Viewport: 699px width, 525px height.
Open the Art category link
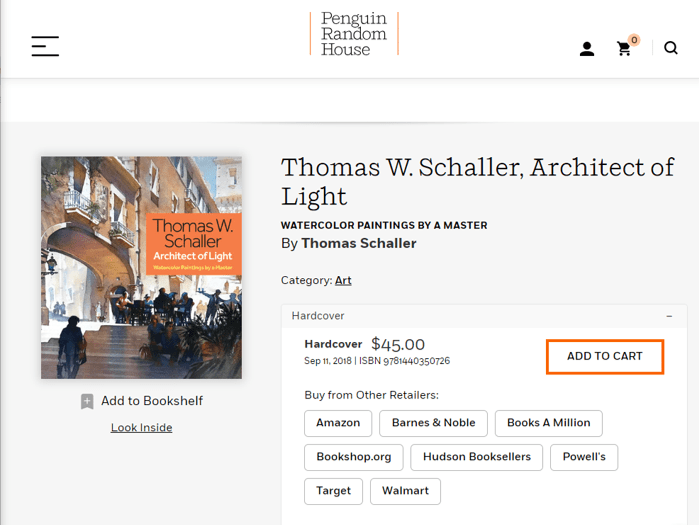(343, 281)
